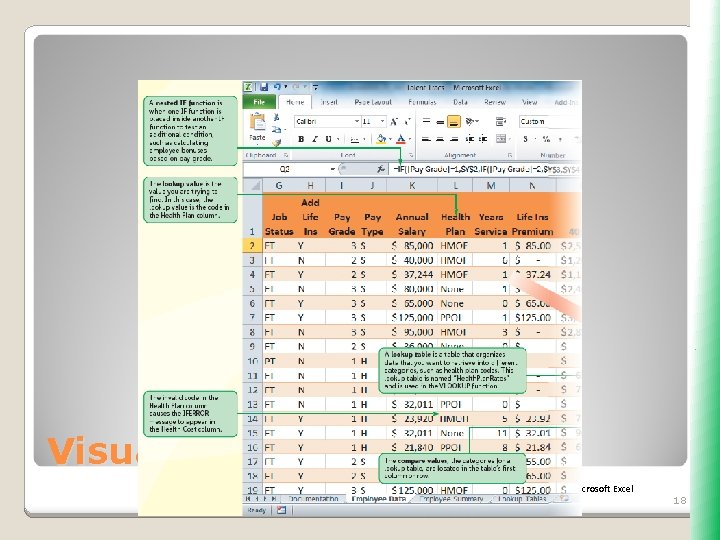Click the Align Text Left icon
The height and width of the screenshot is (540, 720).
(426, 139)
